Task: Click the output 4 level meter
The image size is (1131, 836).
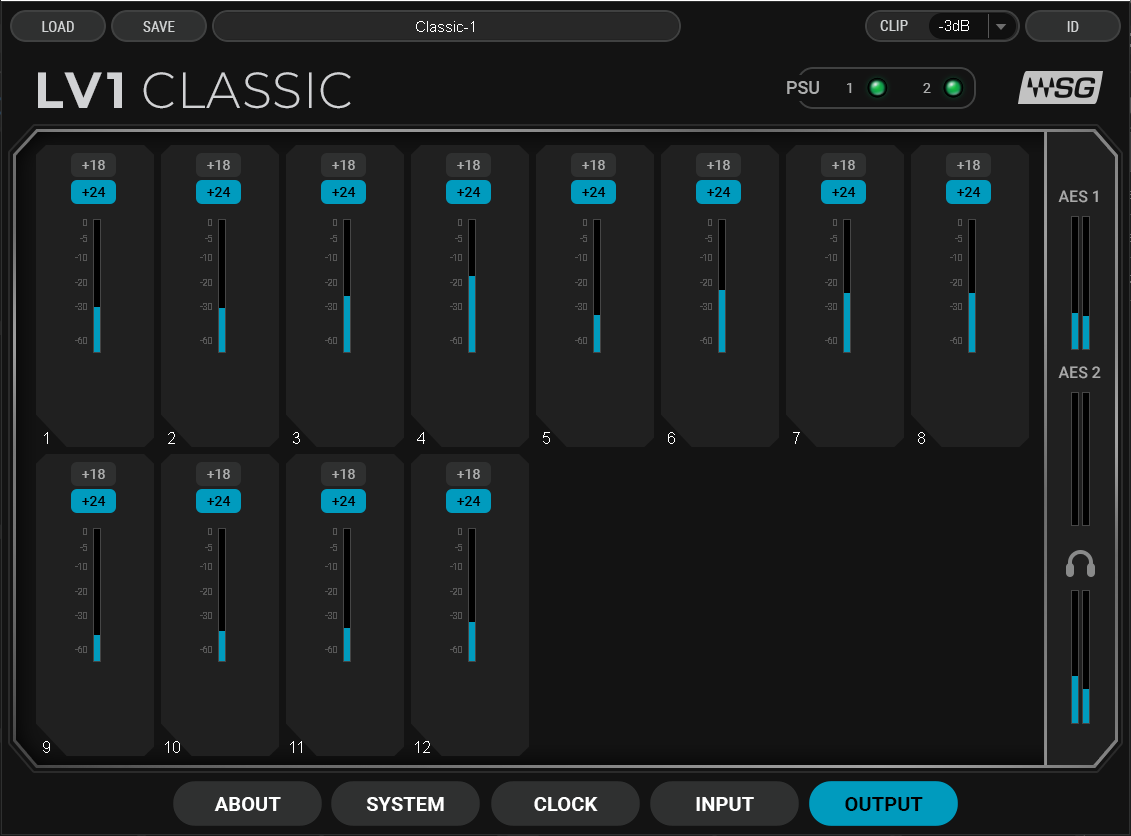Action: click(x=472, y=286)
